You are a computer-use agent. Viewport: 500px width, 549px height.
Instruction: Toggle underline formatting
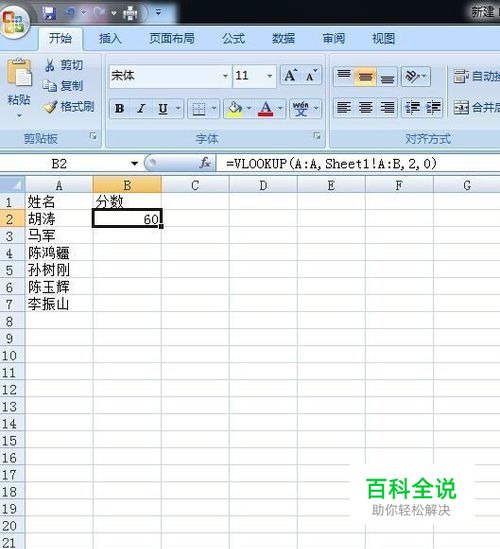[x=163, y=109]
